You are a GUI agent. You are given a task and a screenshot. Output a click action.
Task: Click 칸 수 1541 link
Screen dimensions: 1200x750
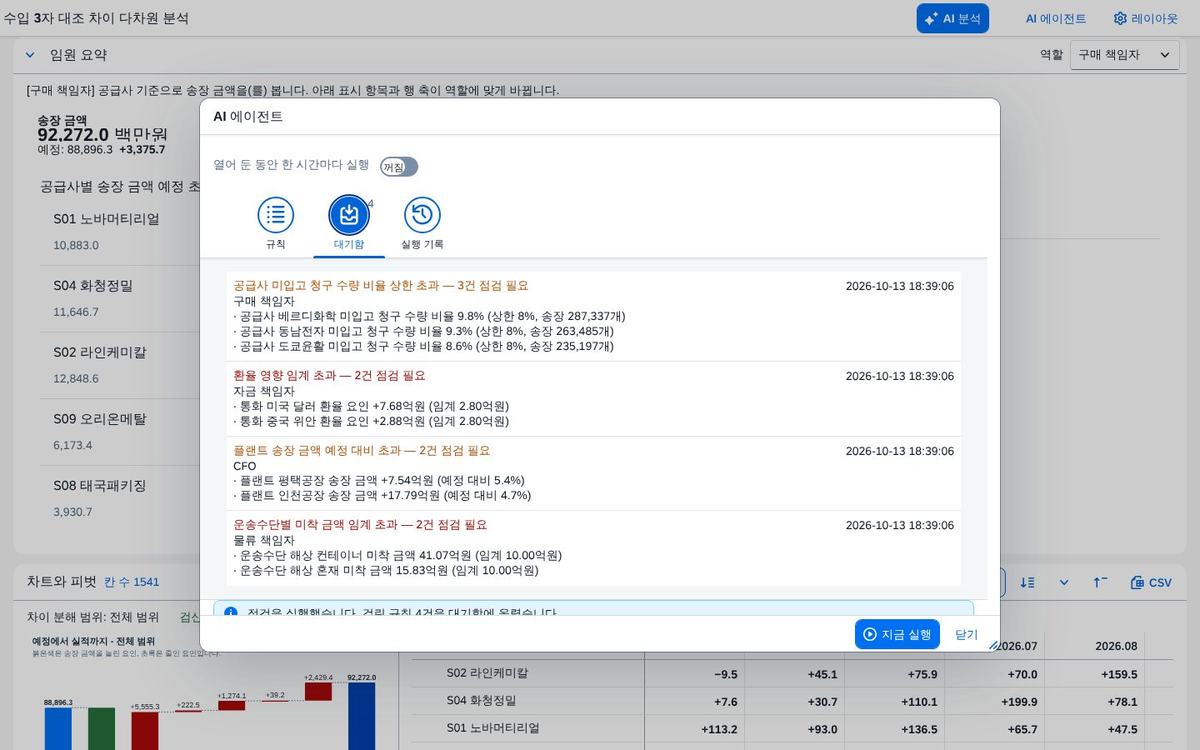[x=131, y=582]
